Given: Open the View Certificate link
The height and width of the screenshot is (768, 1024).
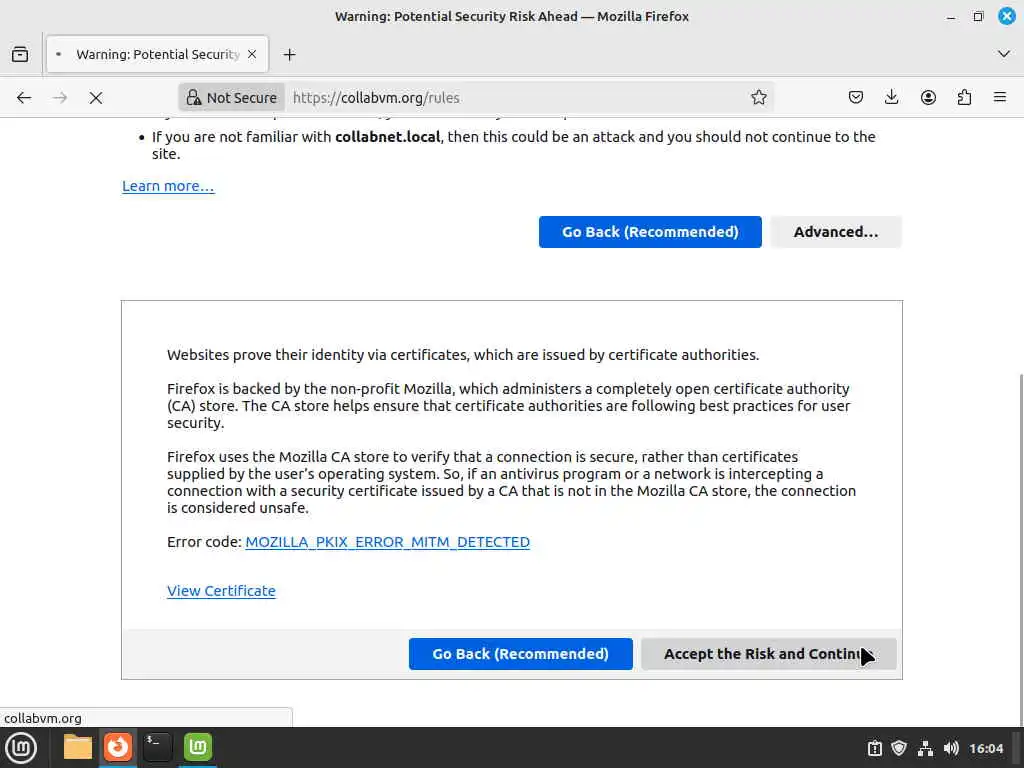Looking at the screenshot, I should click(221, 591).
